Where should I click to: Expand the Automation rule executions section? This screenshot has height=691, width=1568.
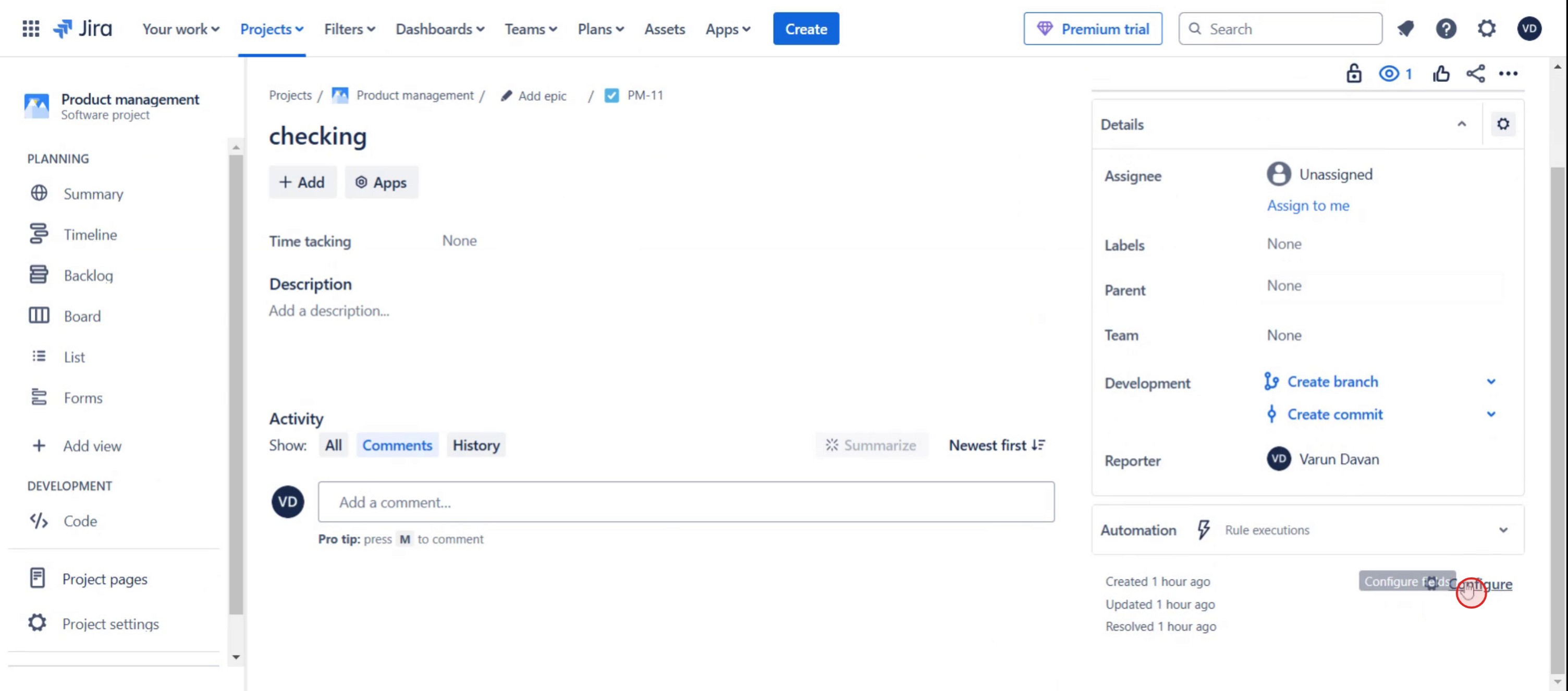[x=1503, y=530]
